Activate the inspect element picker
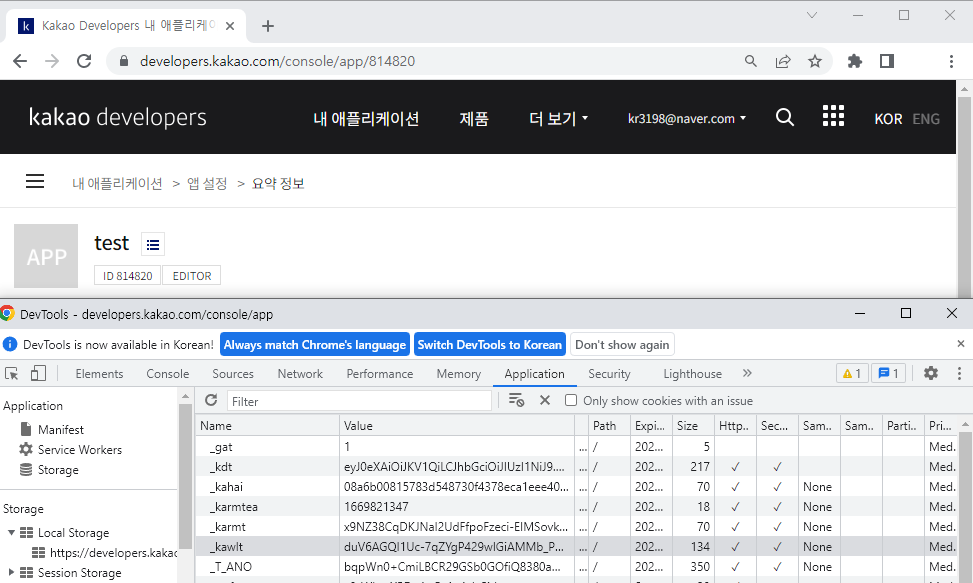973x583 pixels. (x=12, y=373)
